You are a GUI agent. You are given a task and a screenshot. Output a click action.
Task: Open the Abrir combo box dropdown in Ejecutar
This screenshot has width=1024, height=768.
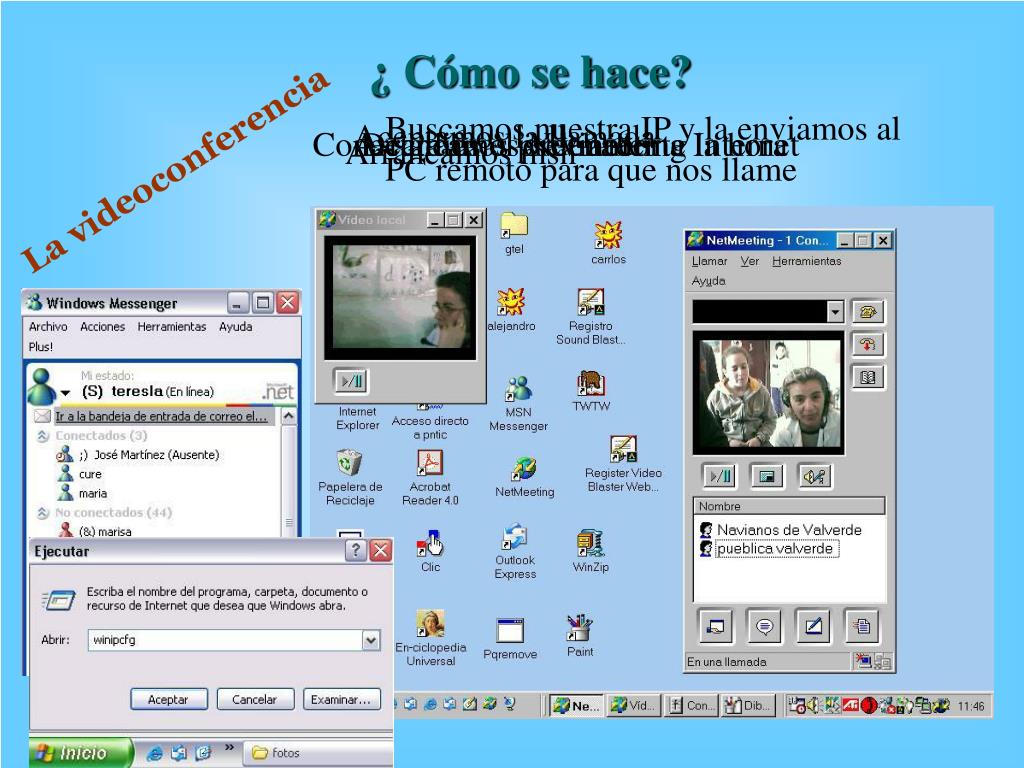[371, 640]
